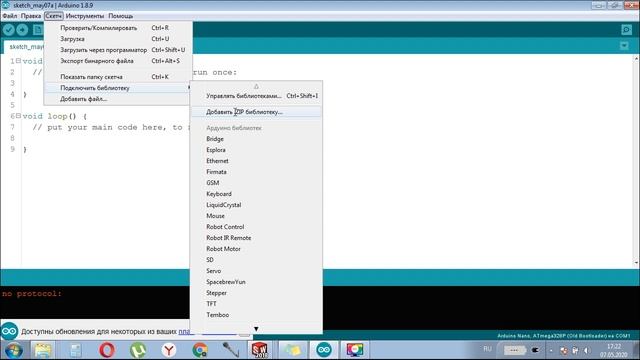This screenshot has height=360, width=640.
Task: Include the Robot Motor library
Action: coord(223,249)
